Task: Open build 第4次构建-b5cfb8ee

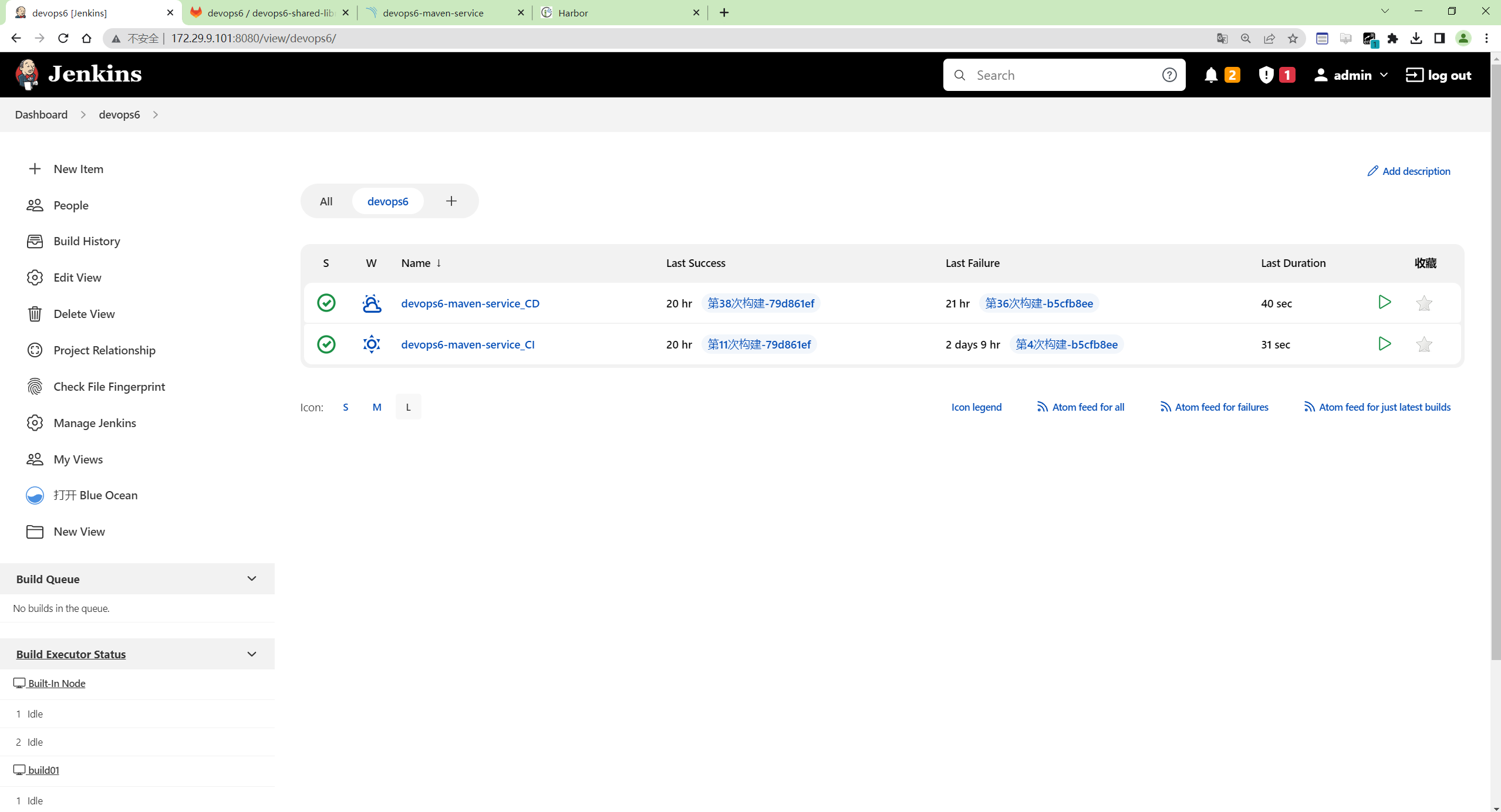Action: click(x=1067, y=344)
